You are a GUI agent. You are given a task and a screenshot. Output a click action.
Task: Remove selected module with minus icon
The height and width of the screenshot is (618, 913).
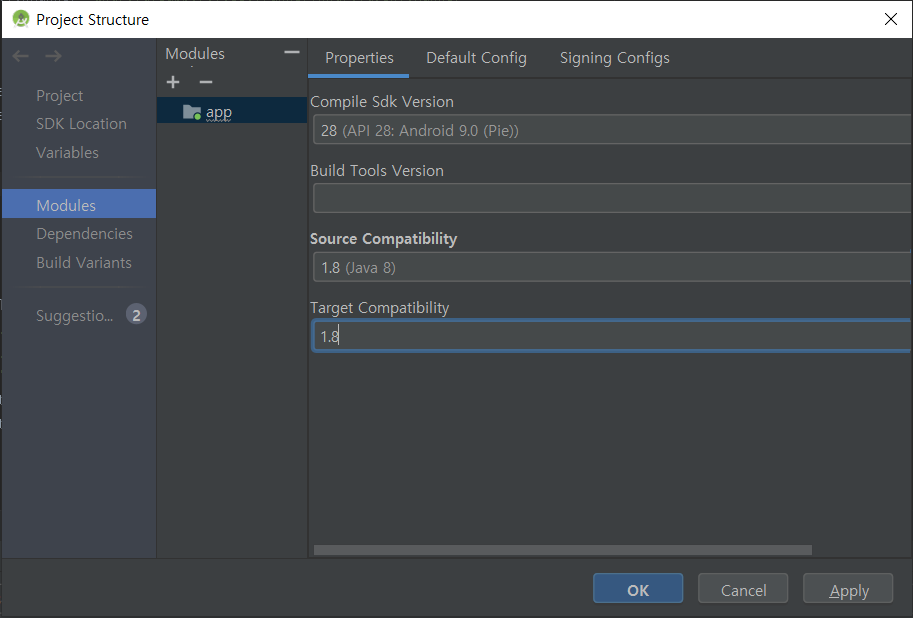point(206,82)
